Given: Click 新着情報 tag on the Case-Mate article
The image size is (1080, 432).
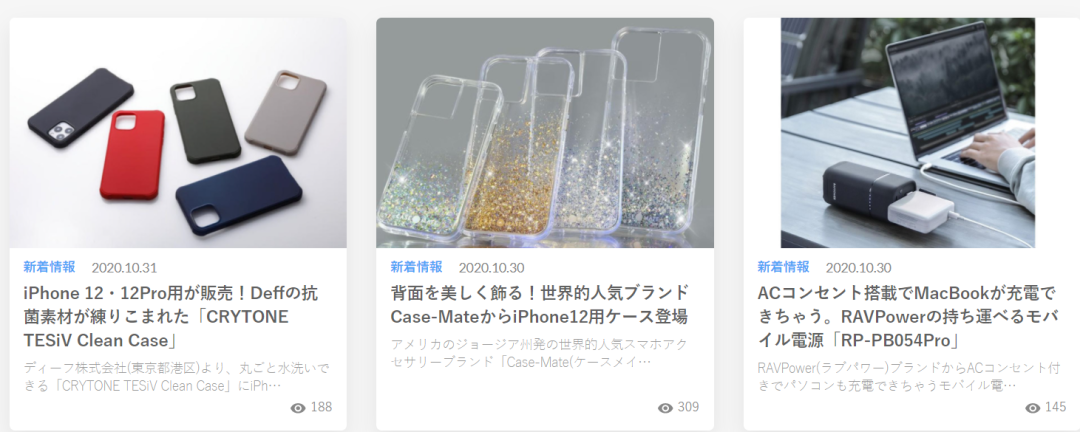Looking at the screenshot, I should click(417, 267).
